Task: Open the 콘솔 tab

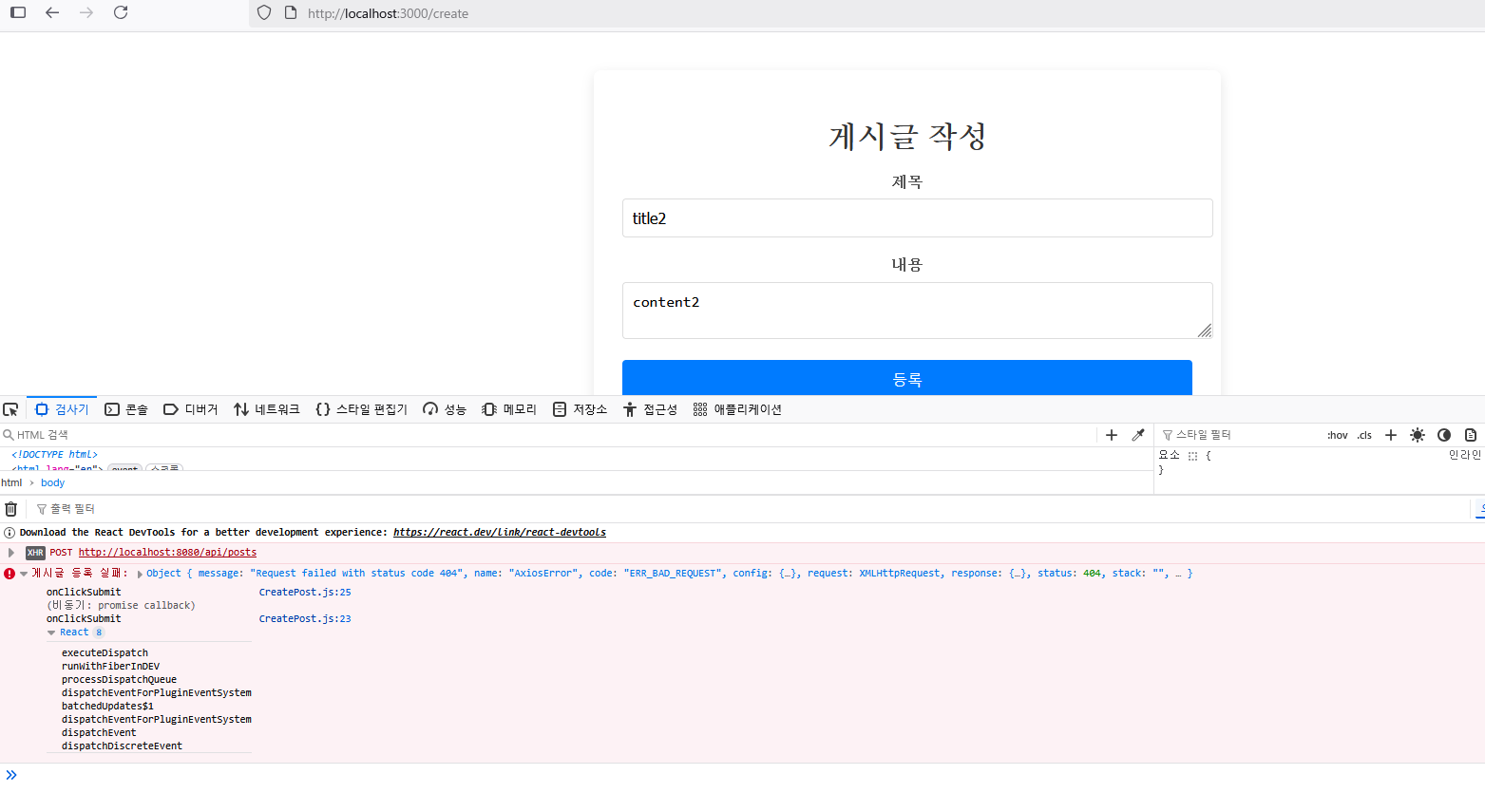Action: point(126,409)
